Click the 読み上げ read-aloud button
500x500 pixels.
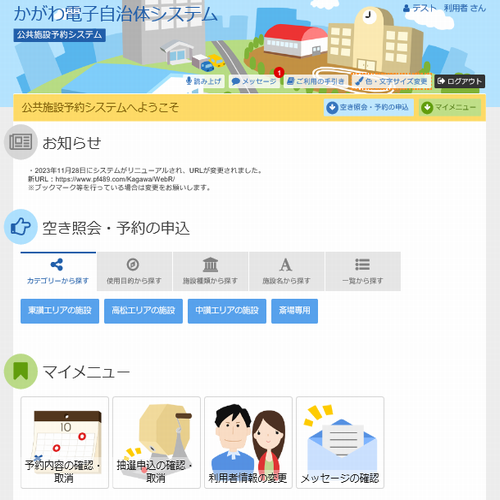click(x=204, y=81)
